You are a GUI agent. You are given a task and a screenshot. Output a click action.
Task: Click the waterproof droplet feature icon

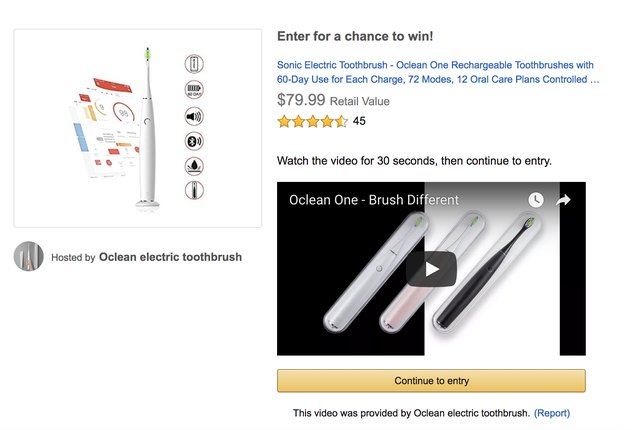(194, 166)
